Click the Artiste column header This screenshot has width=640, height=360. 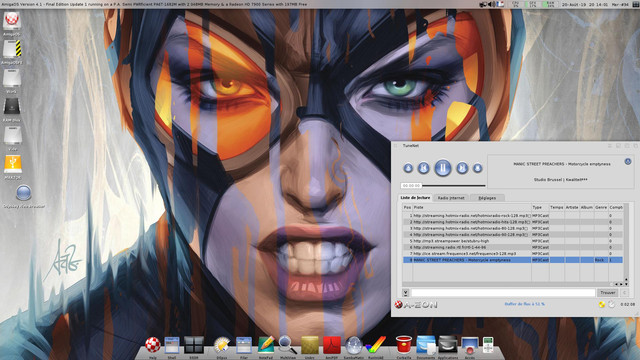tap(572, 207)
